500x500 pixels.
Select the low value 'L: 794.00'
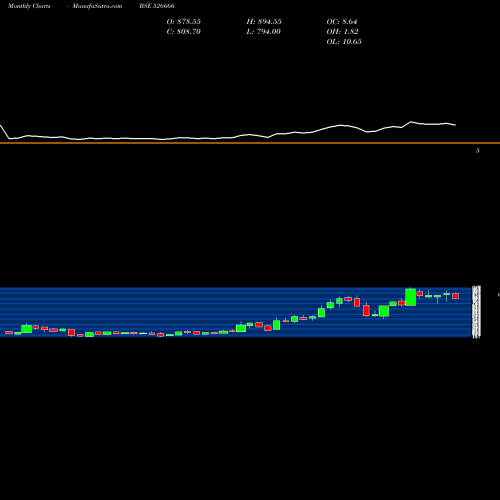[264, 32]
